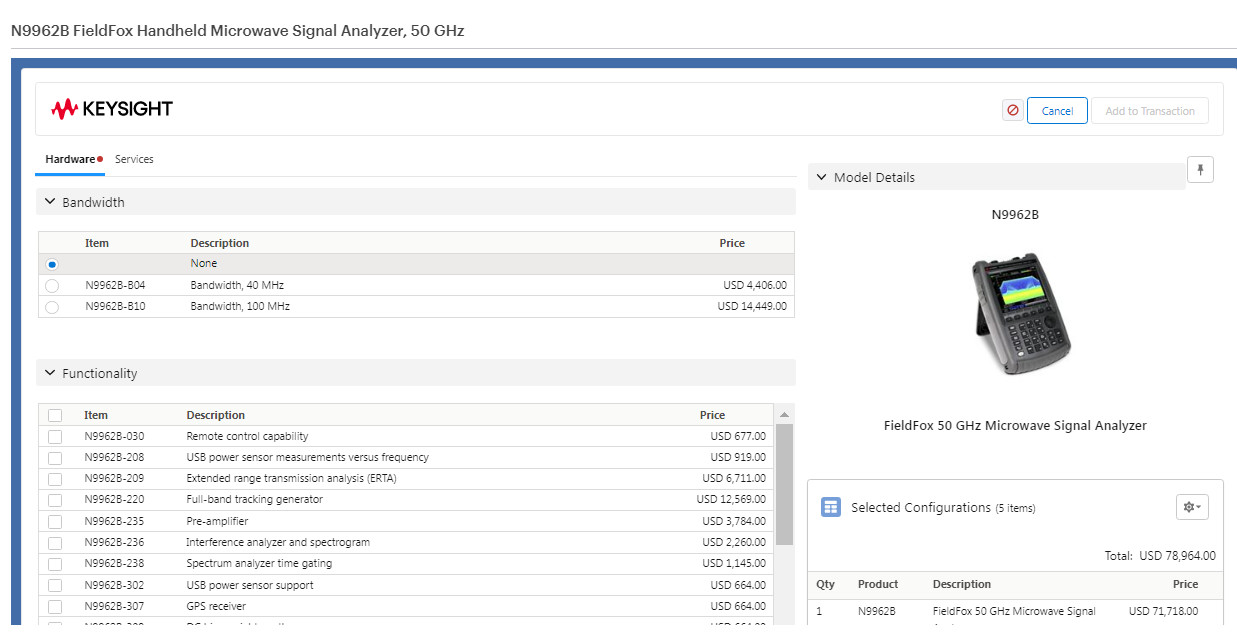This screenshot has width=1237, height=639.
Task: Click the USD 6,711.00 price value
Action: (x=734, y=478)
